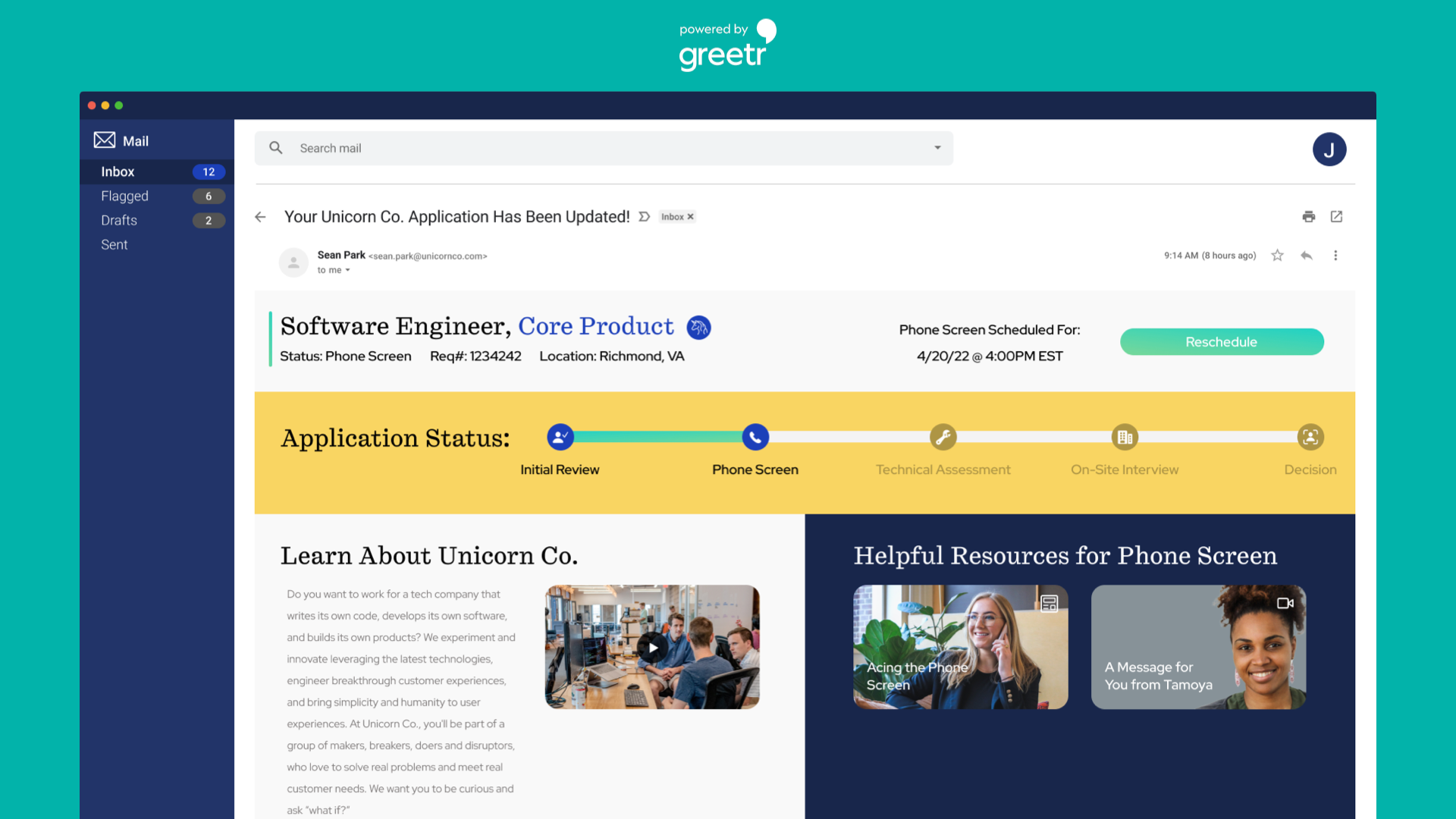Click the article icon on Acing card
The width and height of the screenshot is (1456, 819).
tap(1050, 604)
